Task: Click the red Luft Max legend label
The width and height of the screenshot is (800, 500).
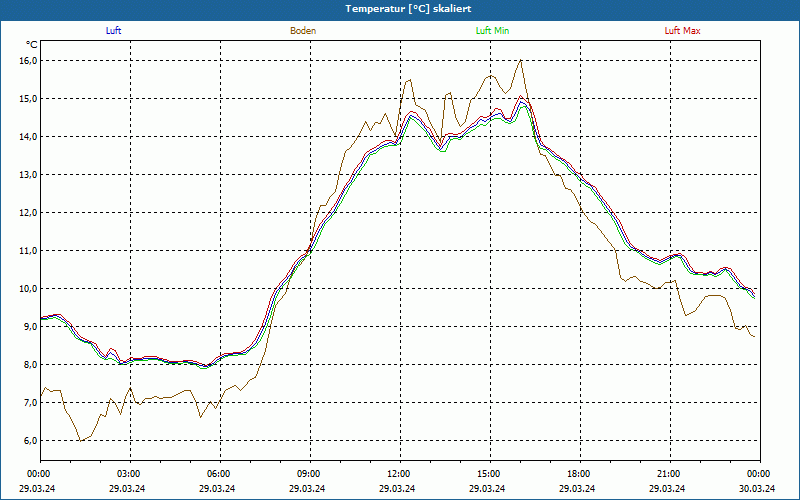Action: point(682,31)
